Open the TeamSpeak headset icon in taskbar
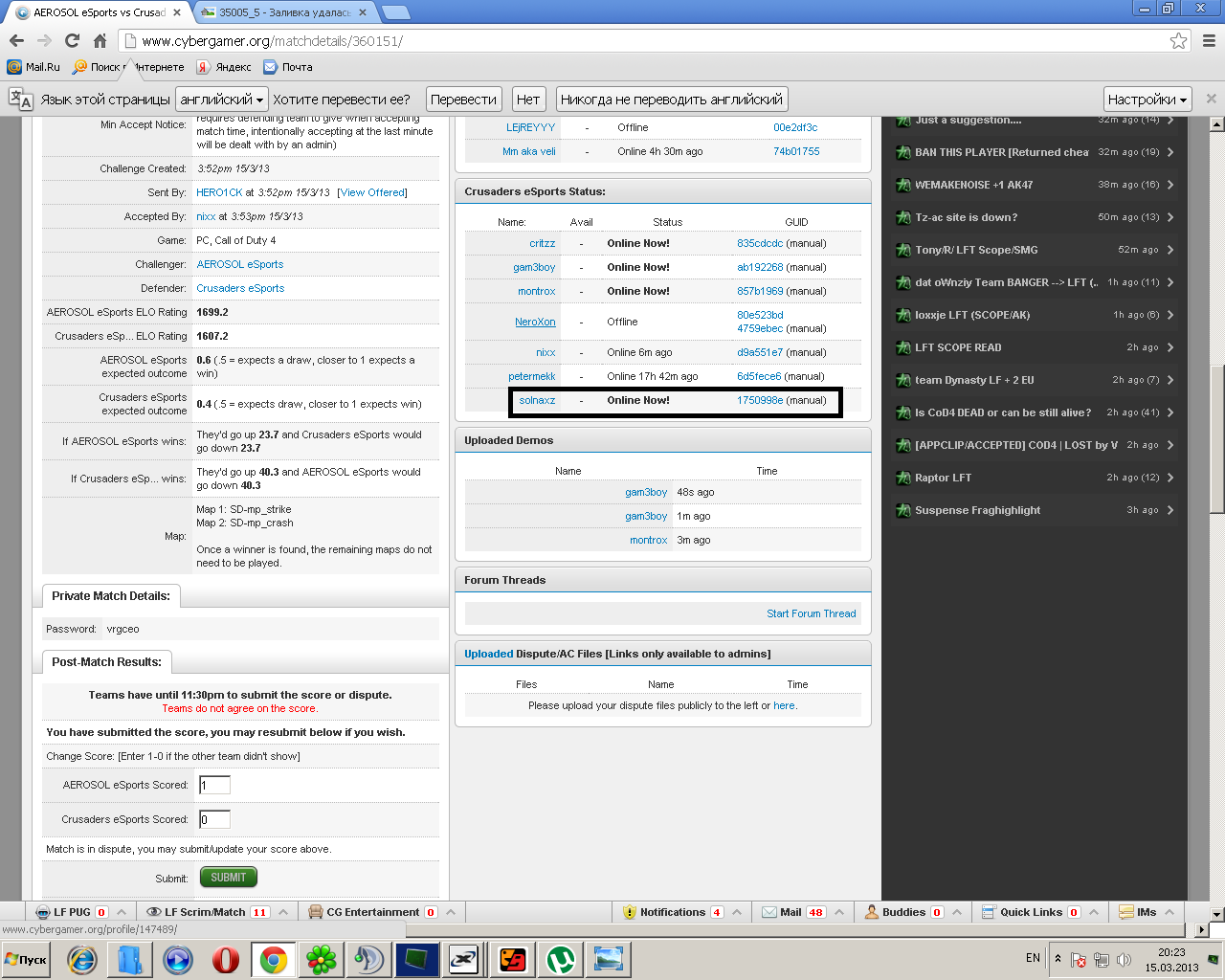 [368, 959]
